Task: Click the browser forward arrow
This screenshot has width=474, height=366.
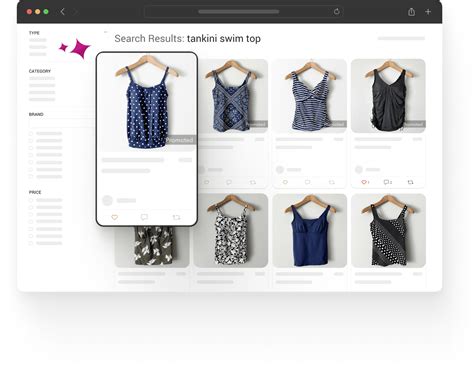Action: (75, 12)
